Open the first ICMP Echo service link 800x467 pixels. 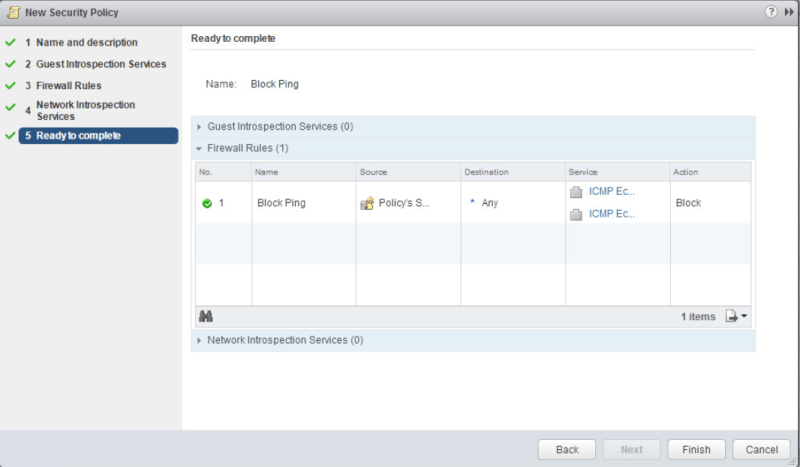click(611, 191)
